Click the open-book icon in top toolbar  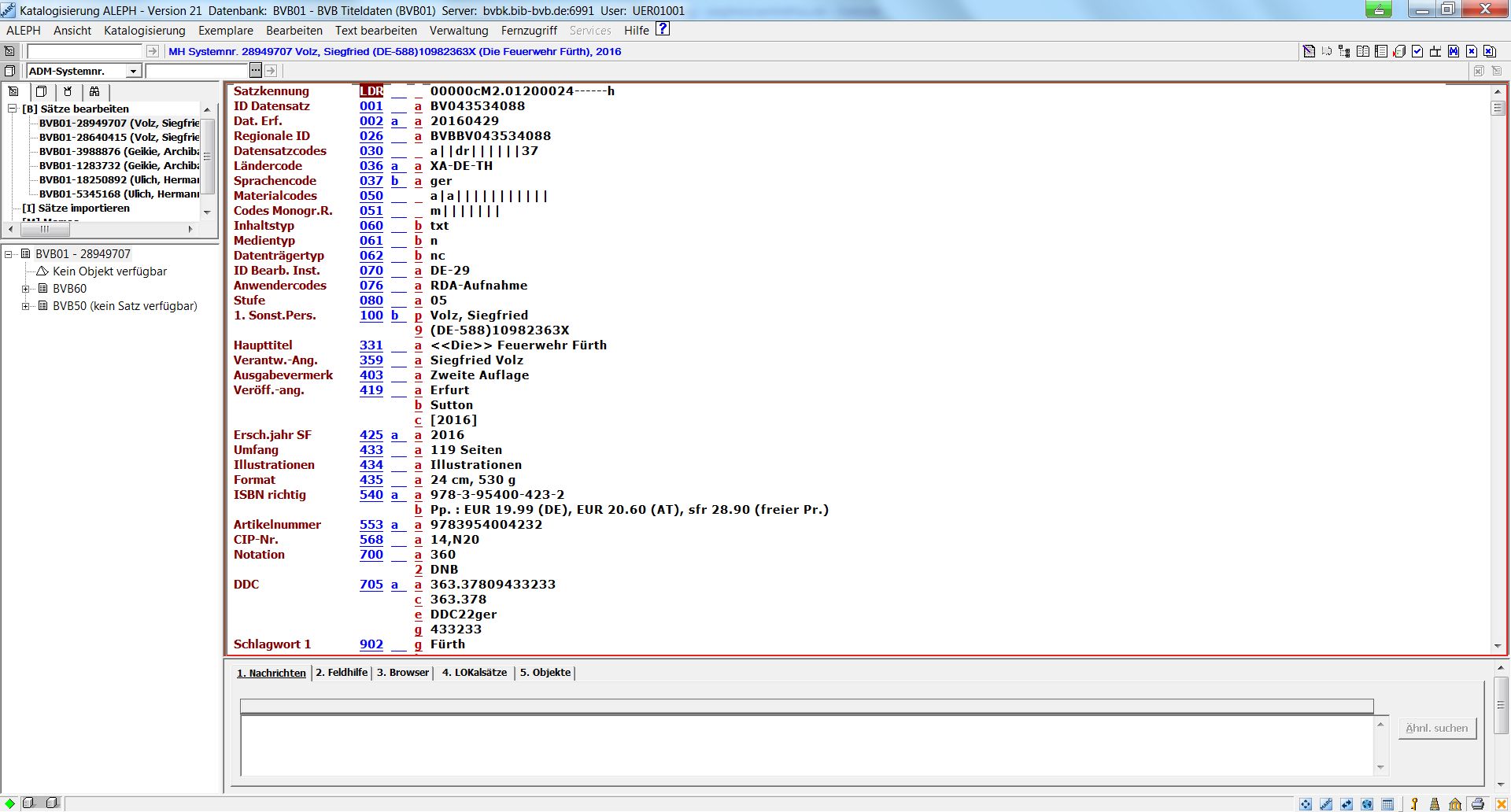1363,52
